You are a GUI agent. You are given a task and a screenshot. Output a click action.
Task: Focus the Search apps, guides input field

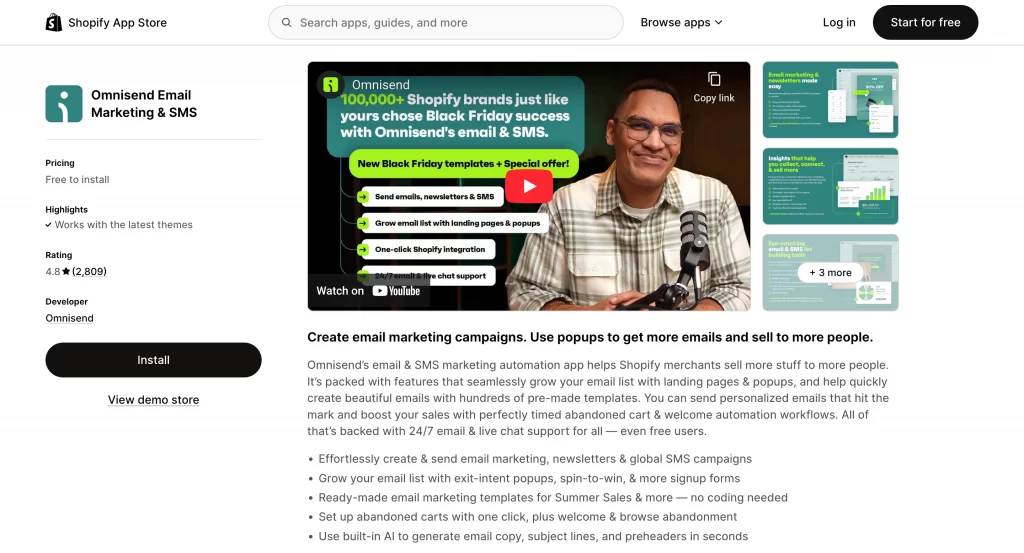pos(445,22)
